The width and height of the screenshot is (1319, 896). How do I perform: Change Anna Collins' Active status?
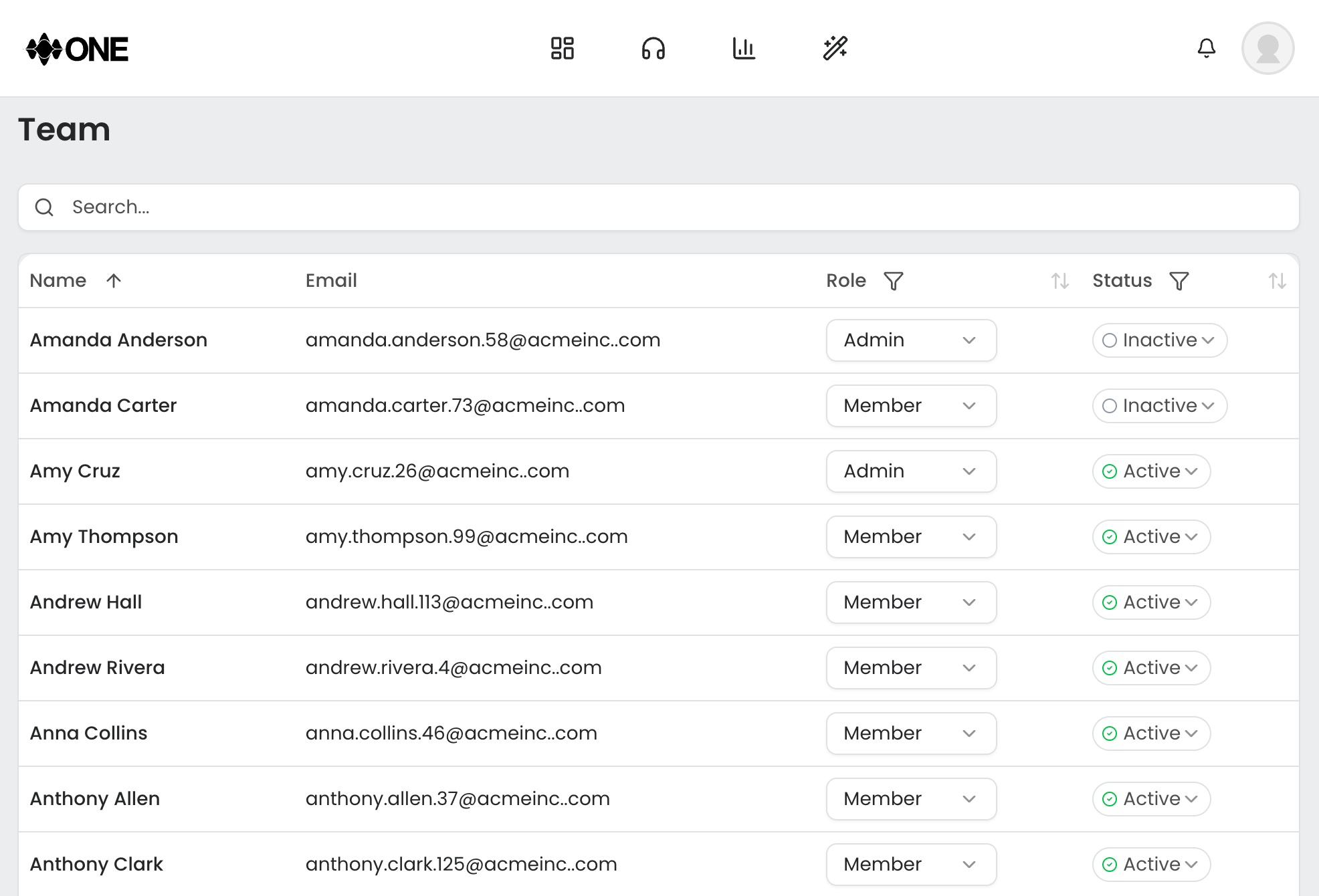(1151, 734)
